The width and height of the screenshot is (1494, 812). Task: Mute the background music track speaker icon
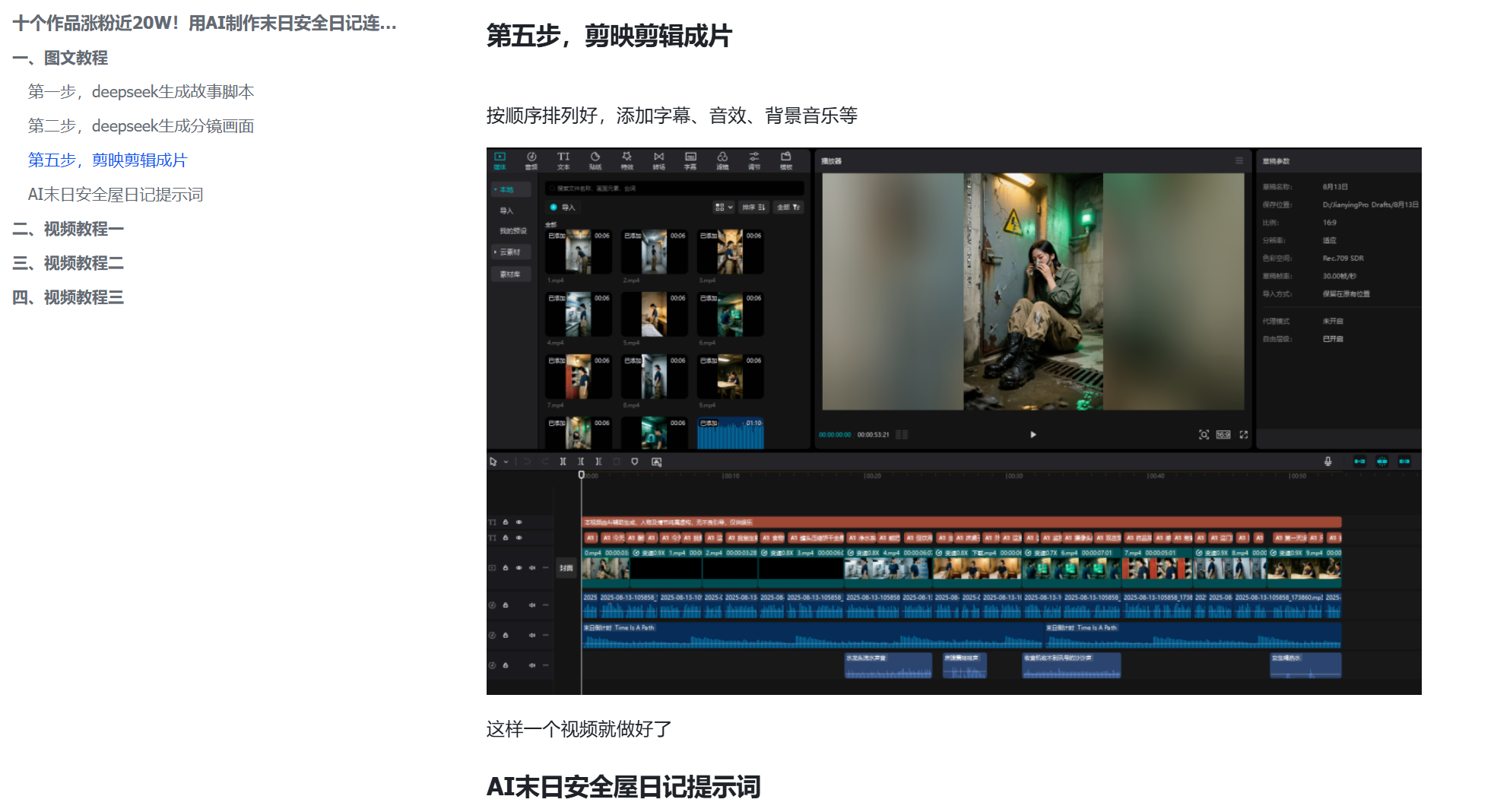[x=532, y=635]
